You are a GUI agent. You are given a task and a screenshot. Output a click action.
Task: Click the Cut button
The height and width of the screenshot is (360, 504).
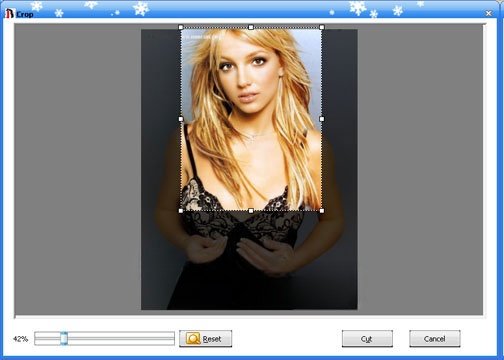tap(367, 339)
